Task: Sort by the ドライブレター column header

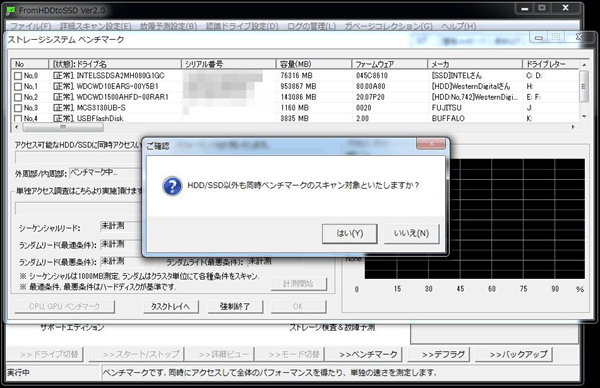Action: click(x=550, y=64)
